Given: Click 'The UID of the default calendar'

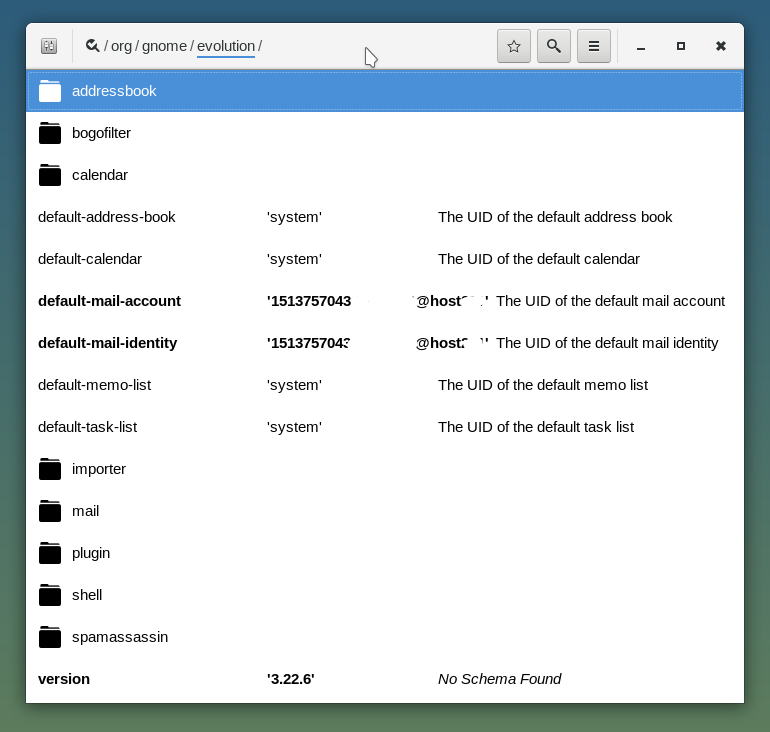Looking at the screenshot, I should (x=539, y=259).
